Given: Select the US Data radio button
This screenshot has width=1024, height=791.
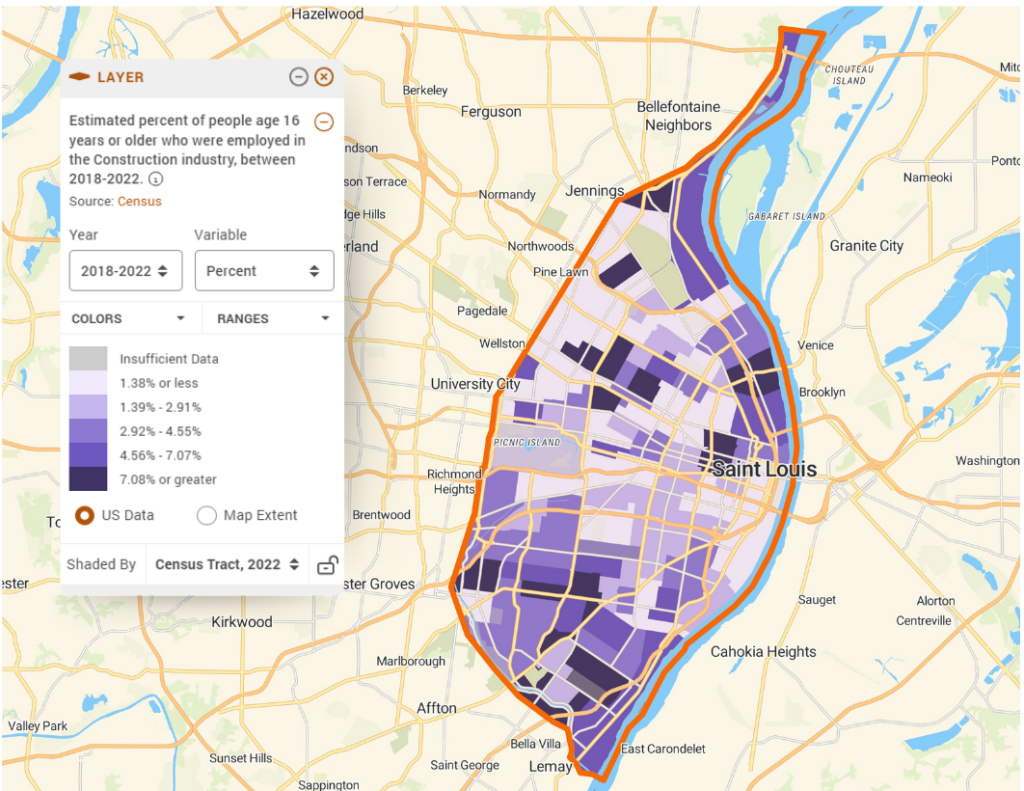Looking at the screenshot, I should coord(86,515).
